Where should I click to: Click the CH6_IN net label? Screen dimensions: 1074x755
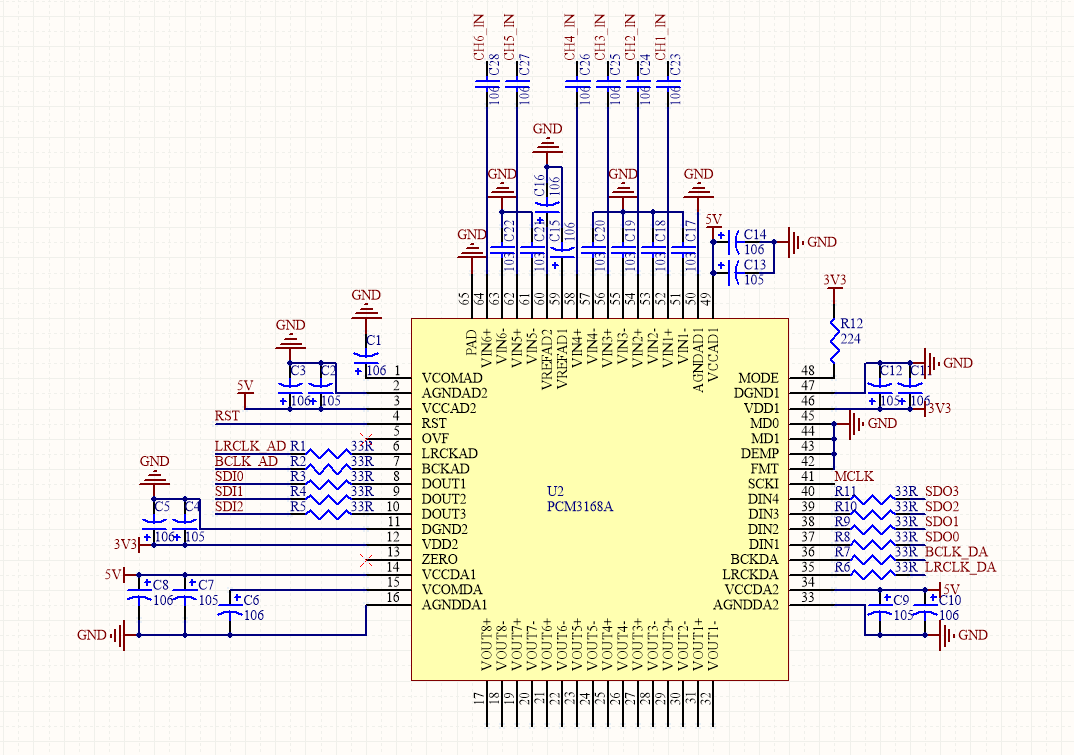coord(479,37)
